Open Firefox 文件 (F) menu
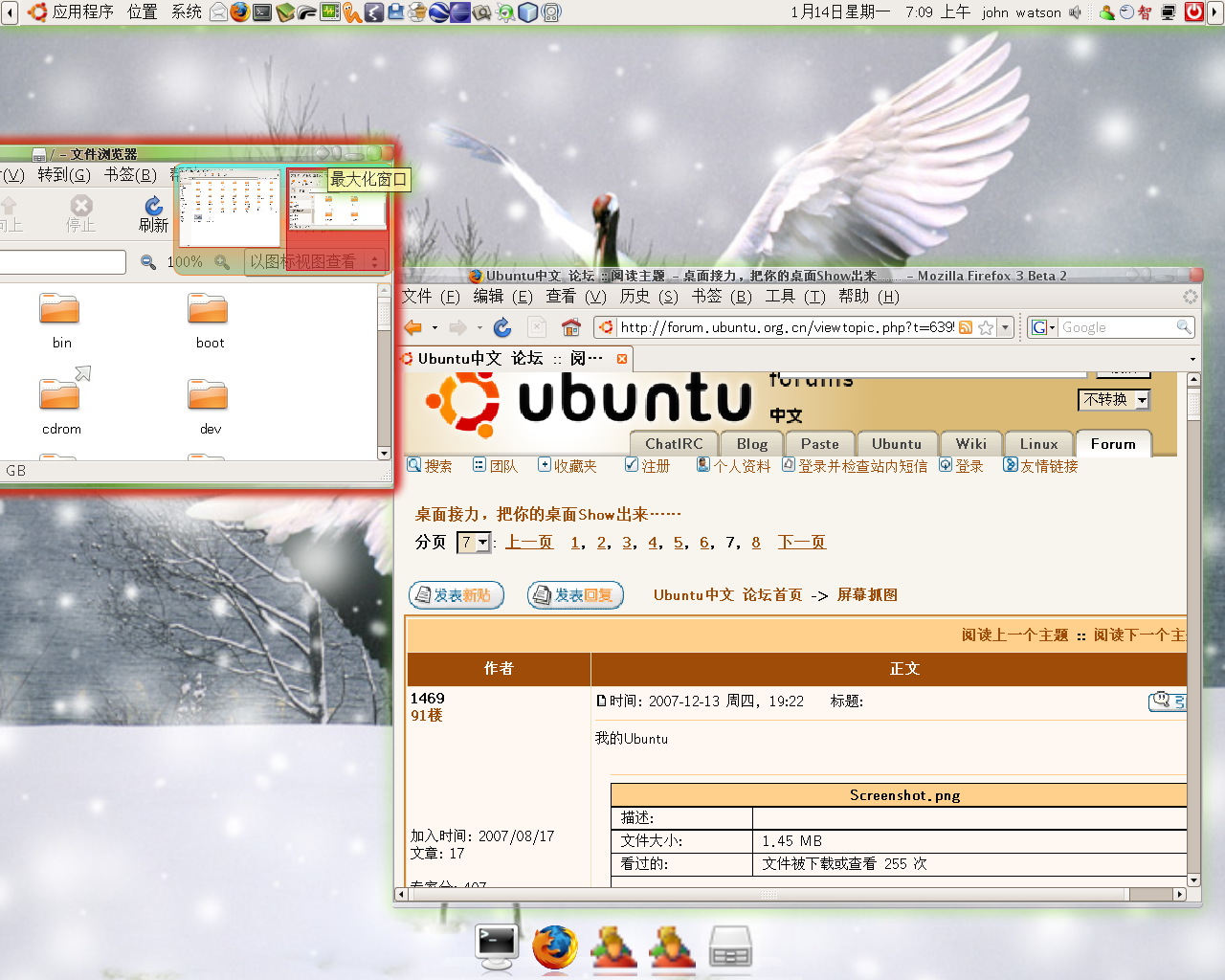 431,297
